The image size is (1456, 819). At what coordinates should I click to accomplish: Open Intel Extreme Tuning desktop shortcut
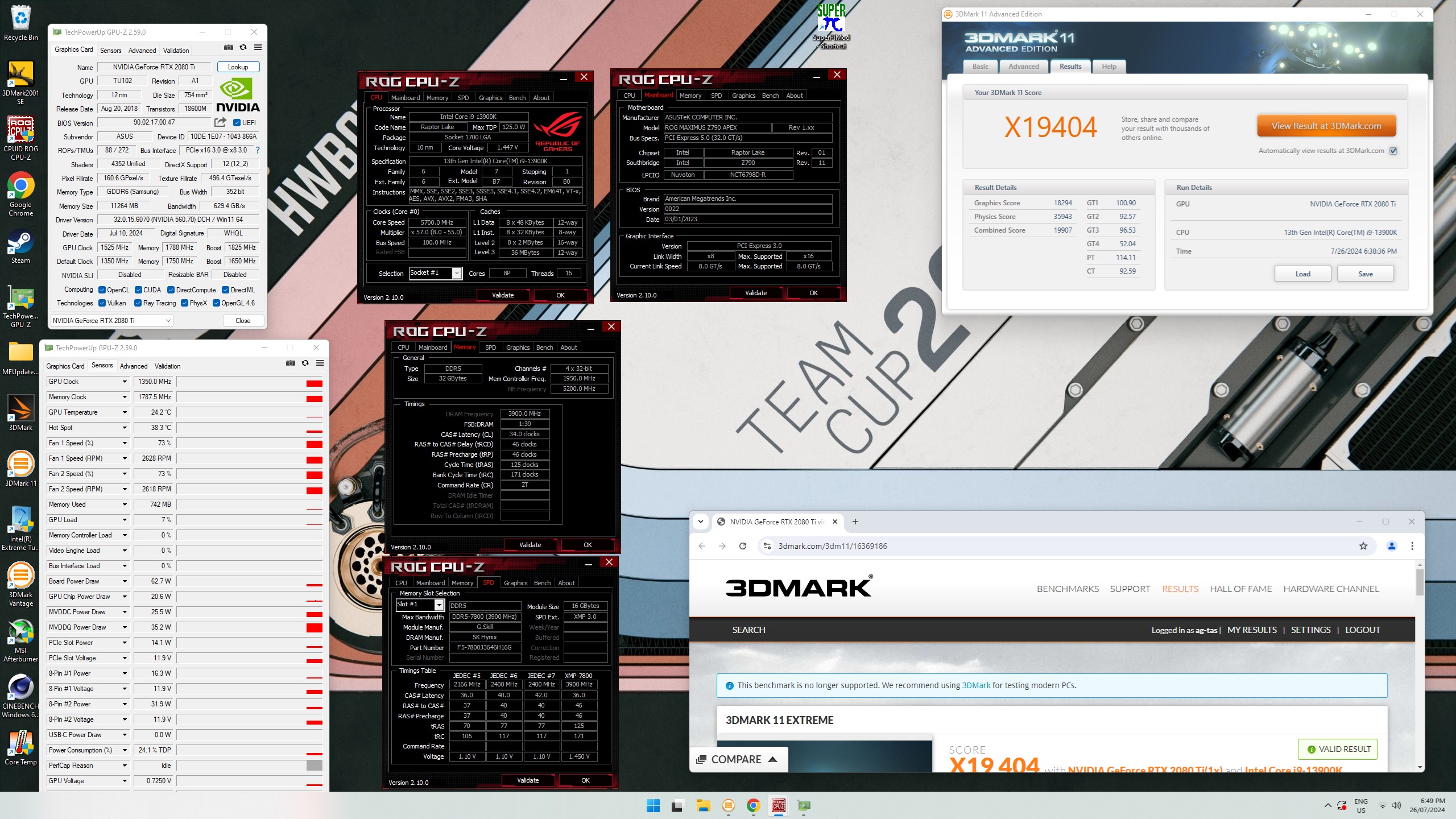[20, 528]
